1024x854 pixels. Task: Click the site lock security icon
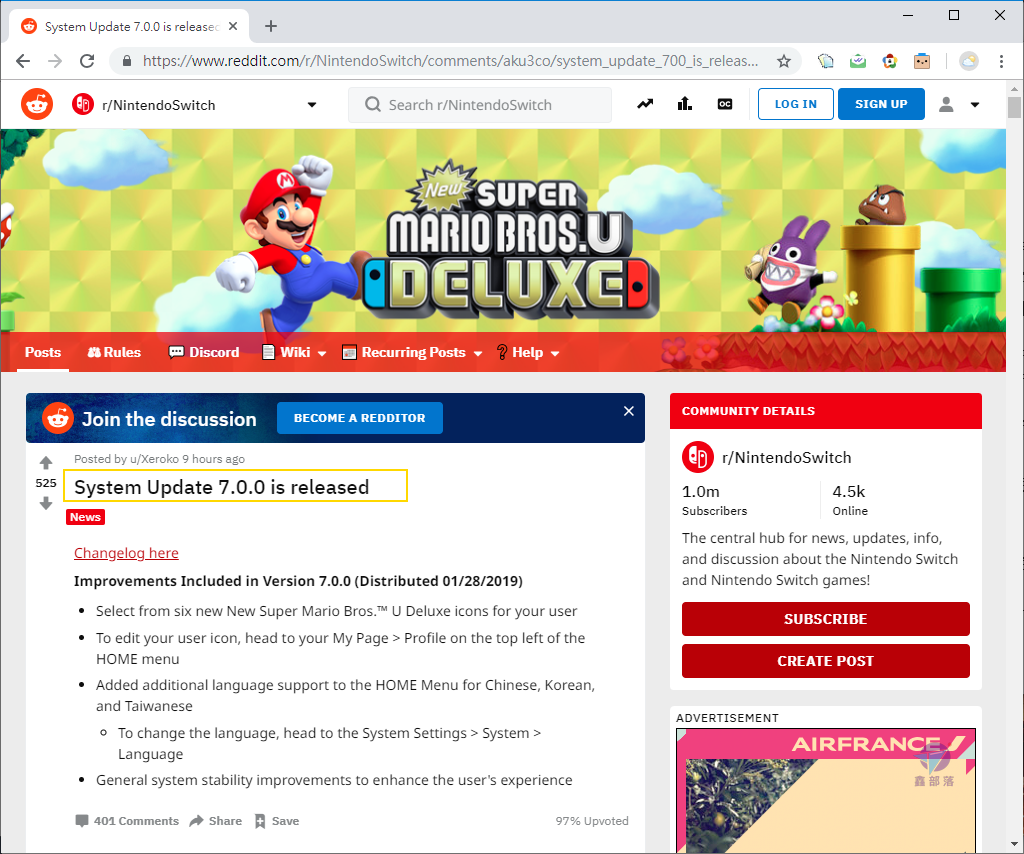pyautogui.click(x=127, y=61)
